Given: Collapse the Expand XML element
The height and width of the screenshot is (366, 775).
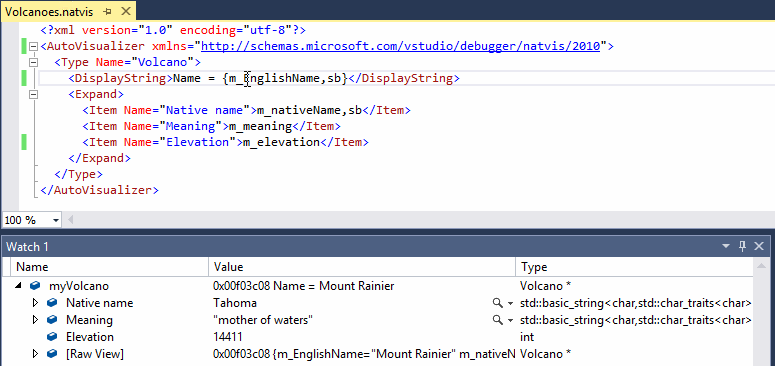Looking at the screenshot, I should coord(34,94).
